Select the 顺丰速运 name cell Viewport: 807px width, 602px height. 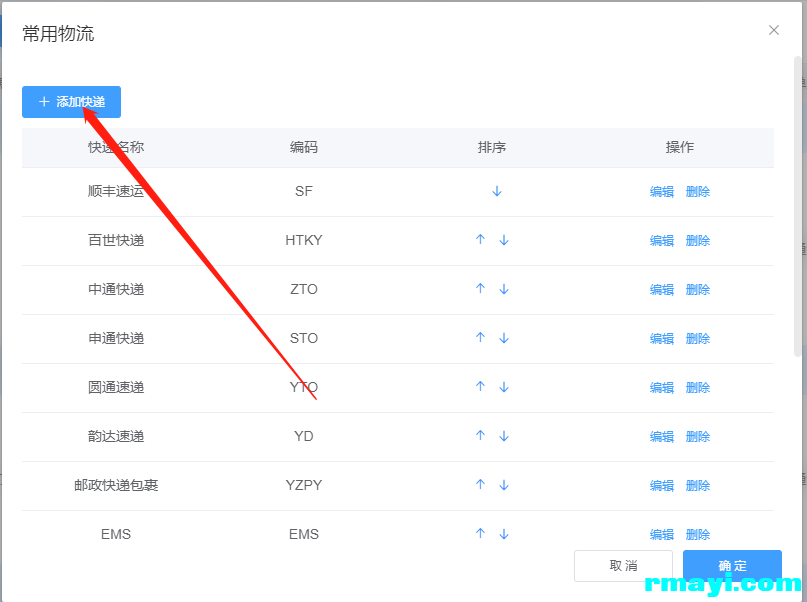point(116,191)
